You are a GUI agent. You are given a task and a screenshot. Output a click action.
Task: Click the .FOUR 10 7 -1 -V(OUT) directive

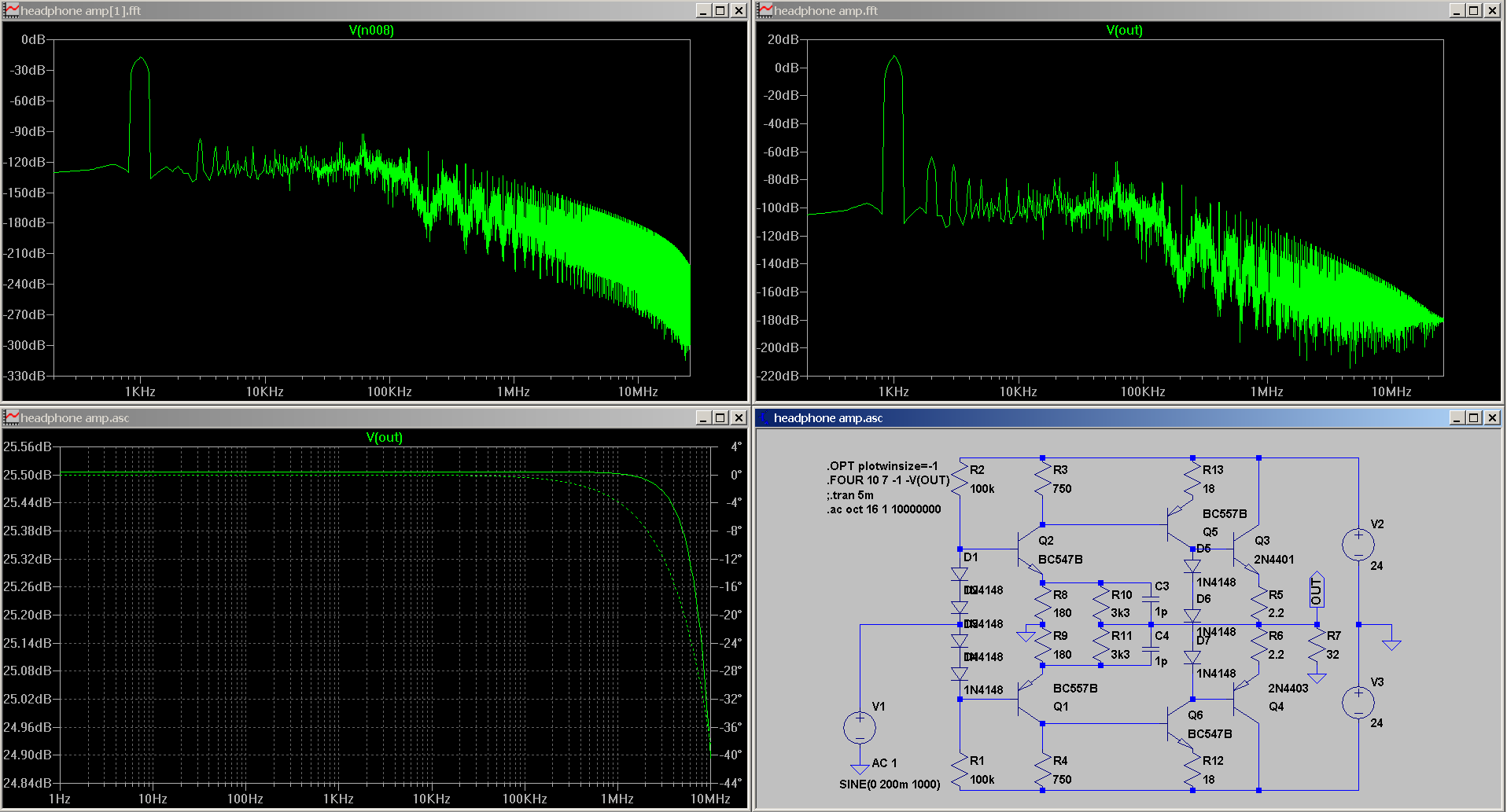pyautogui.click(x=889, y=480)
